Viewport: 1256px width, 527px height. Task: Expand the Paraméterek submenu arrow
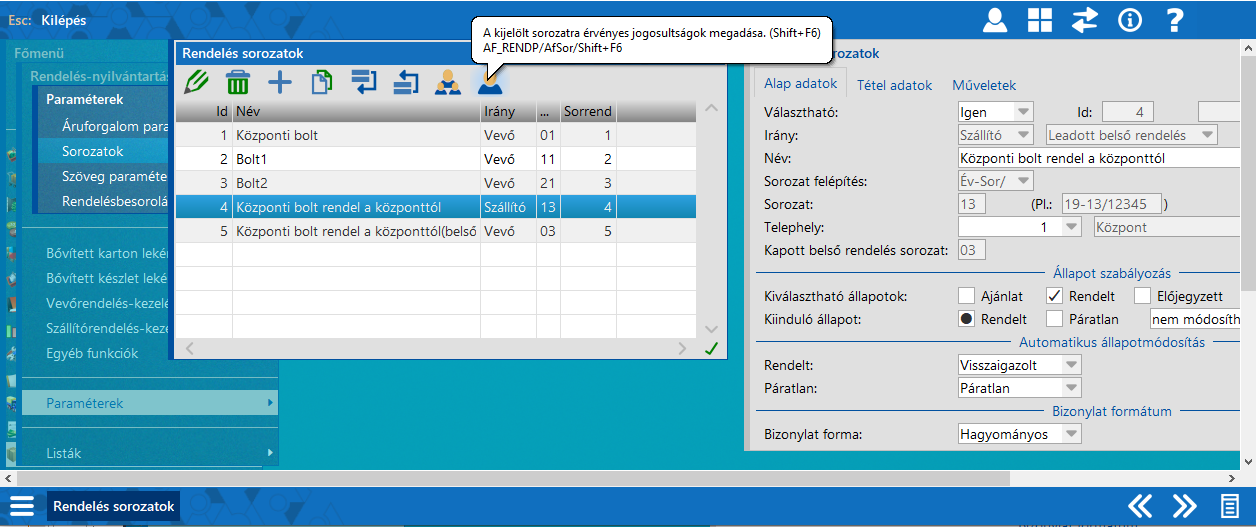270,403
